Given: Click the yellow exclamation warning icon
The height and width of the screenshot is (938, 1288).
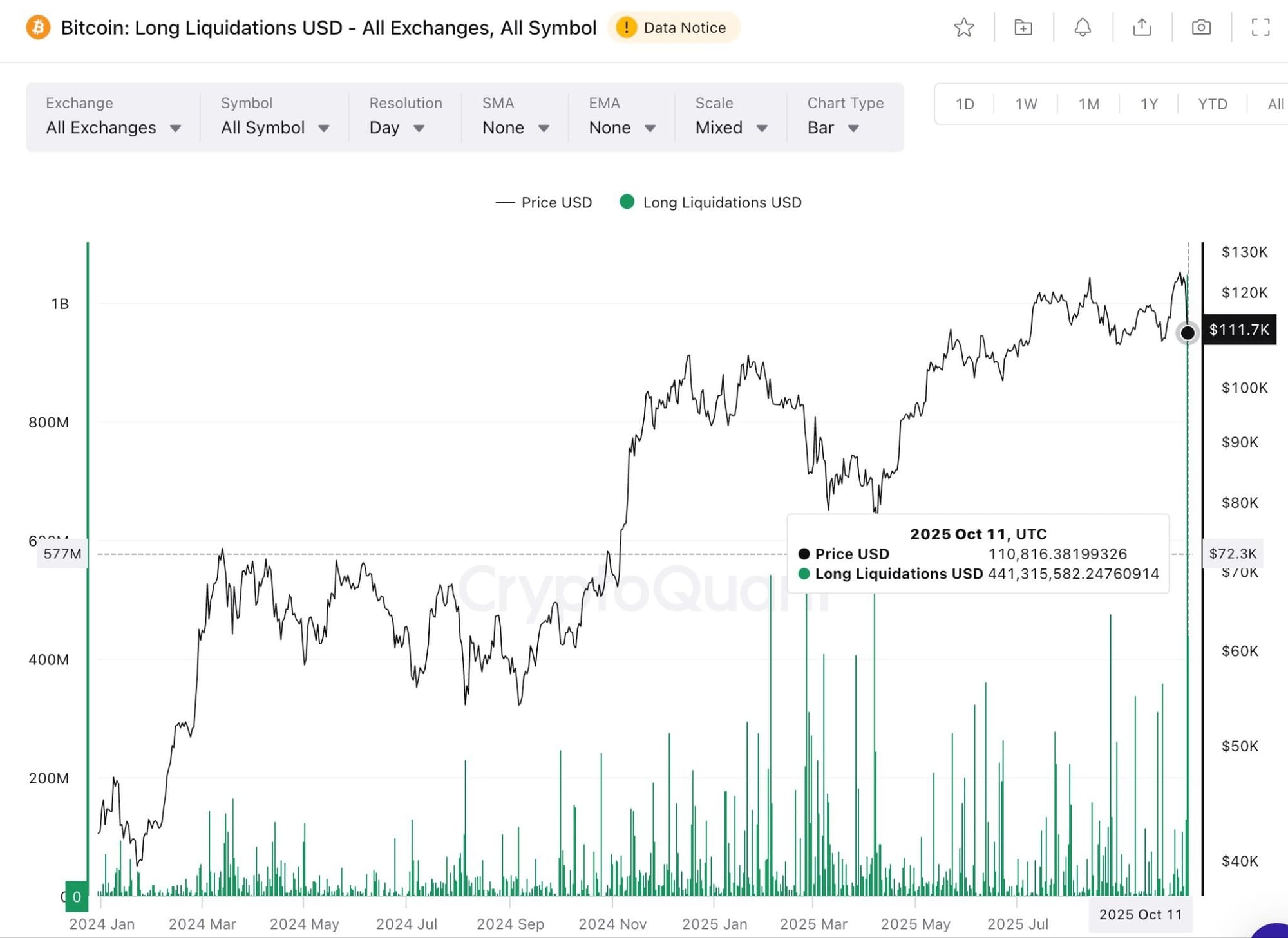Looking at the screenshot, I should (626, 28).
